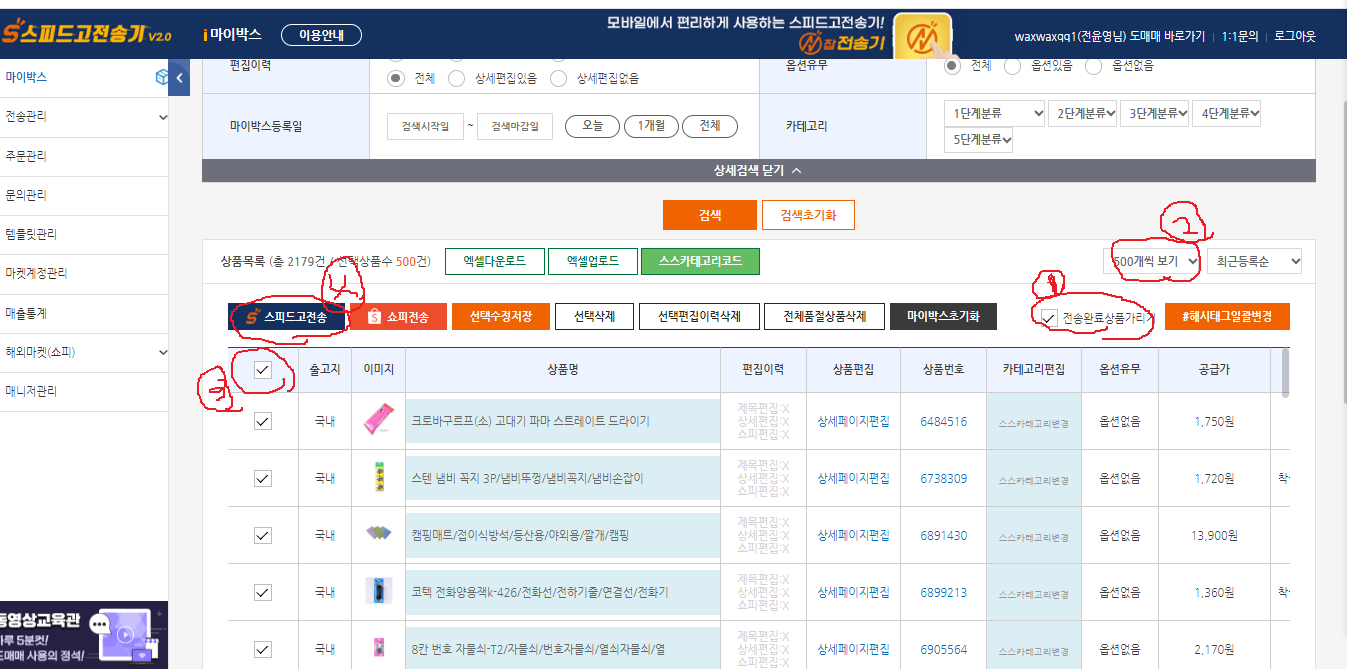The image size is (1347, 669).
Task: Select the 옵션없음 radio button
Action: pos(1093,65)
